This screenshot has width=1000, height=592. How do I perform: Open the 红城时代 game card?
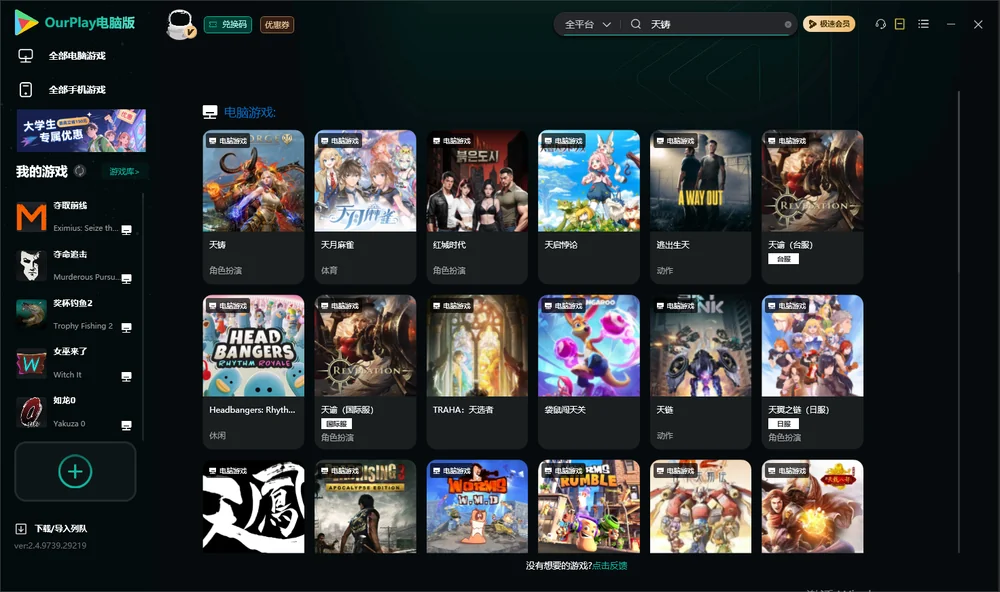tap(477, 207)
